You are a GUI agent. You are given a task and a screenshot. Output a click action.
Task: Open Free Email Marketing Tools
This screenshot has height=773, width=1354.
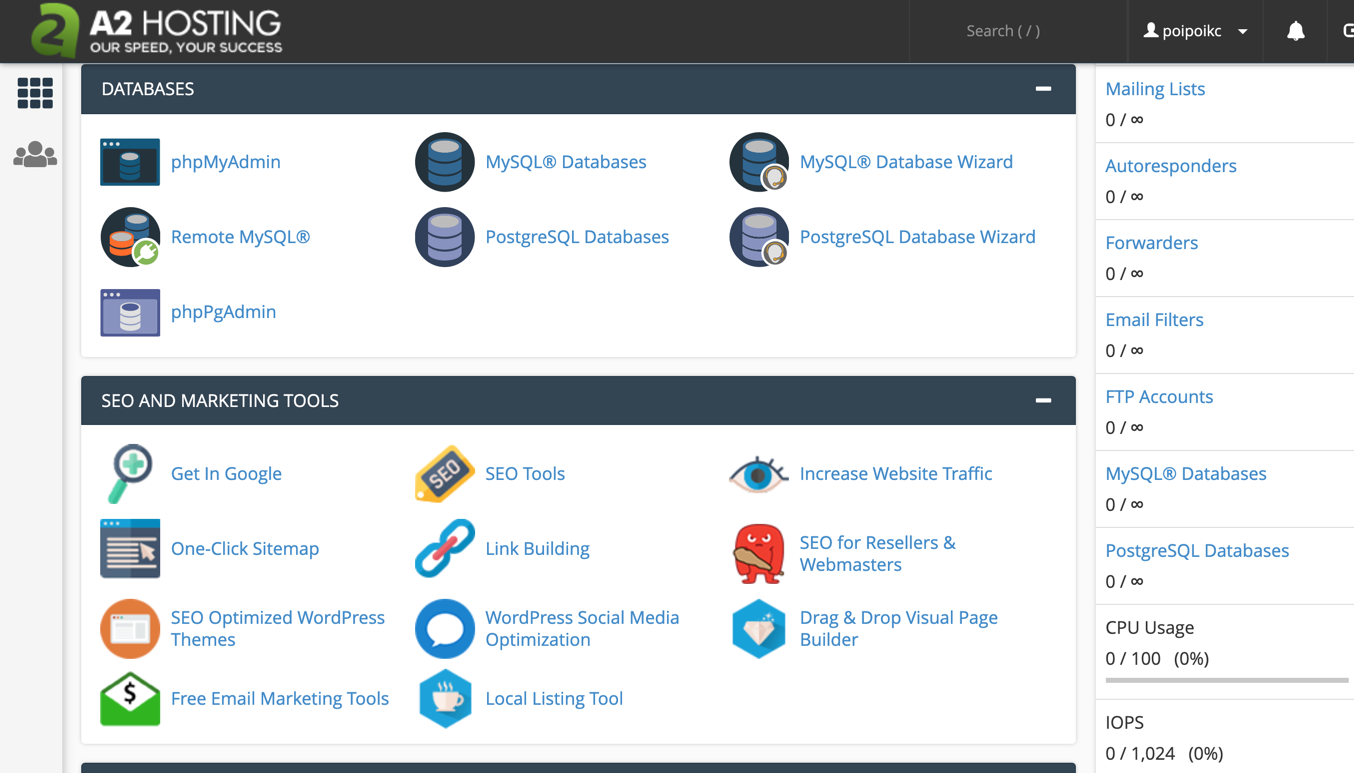tap(279, 698)
